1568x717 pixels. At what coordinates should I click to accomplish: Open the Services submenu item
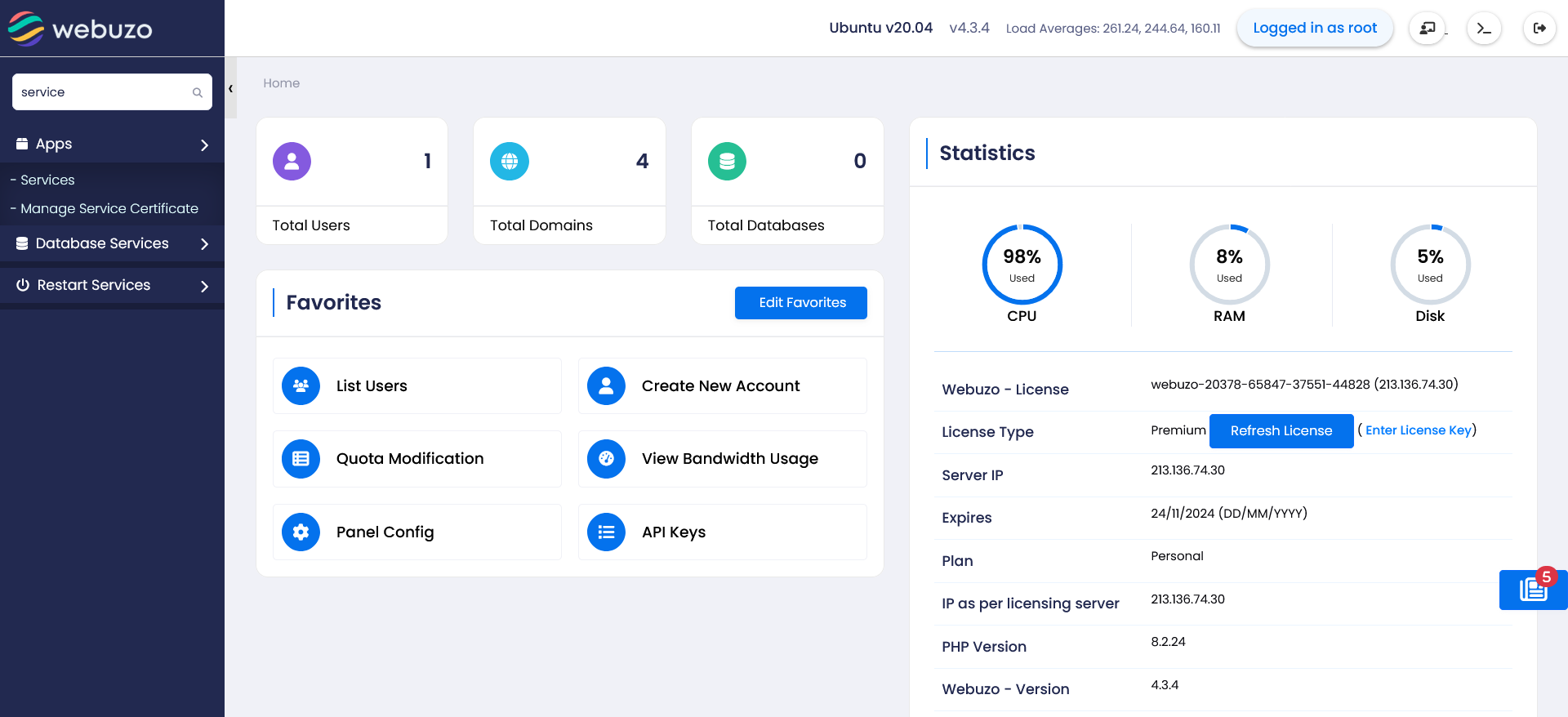tap(47, 180)
